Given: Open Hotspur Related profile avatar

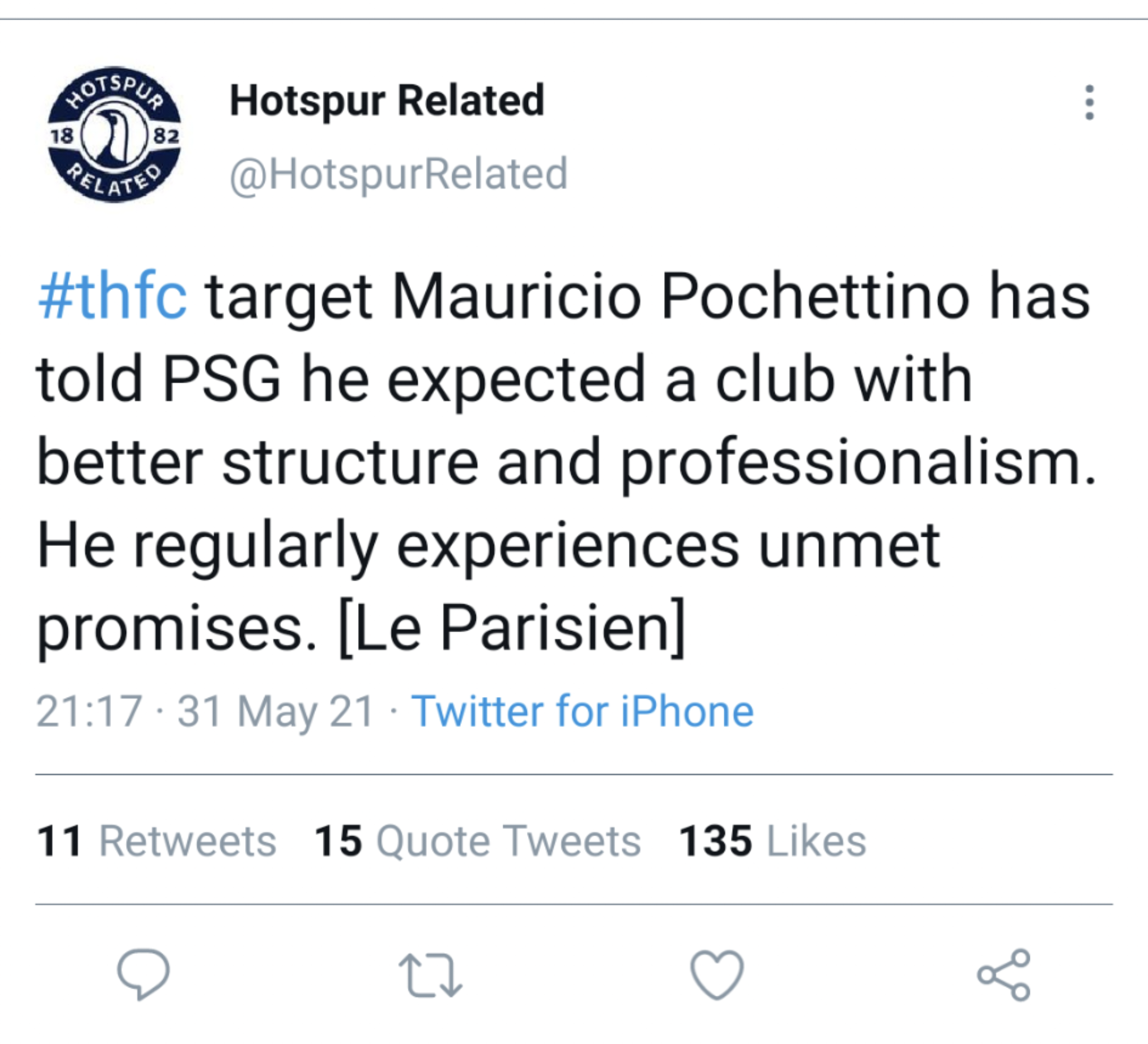Looking at the screenshot, I should 114,134.
